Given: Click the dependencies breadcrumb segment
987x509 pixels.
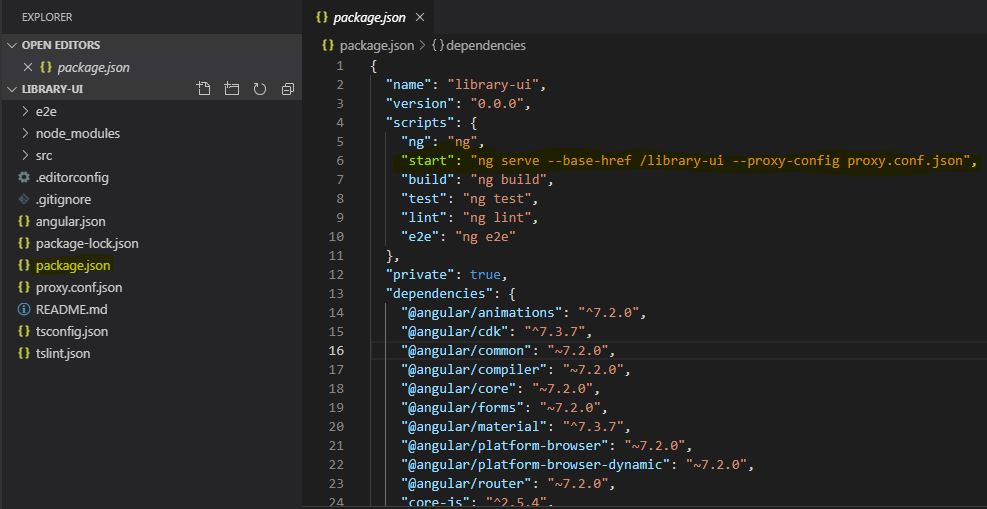Looking at the screenshot, I should pos(485,45).
